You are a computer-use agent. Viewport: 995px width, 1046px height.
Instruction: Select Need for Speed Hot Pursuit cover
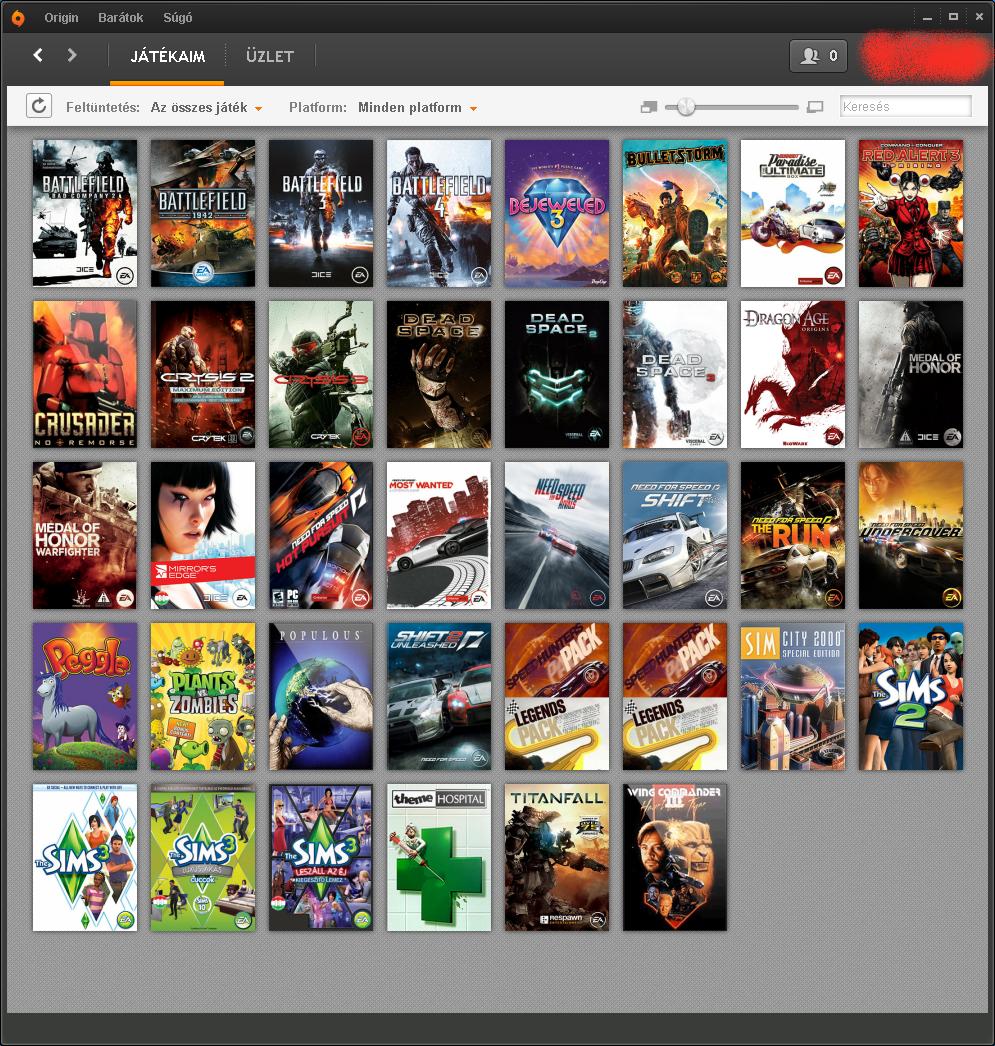(321, 536)
